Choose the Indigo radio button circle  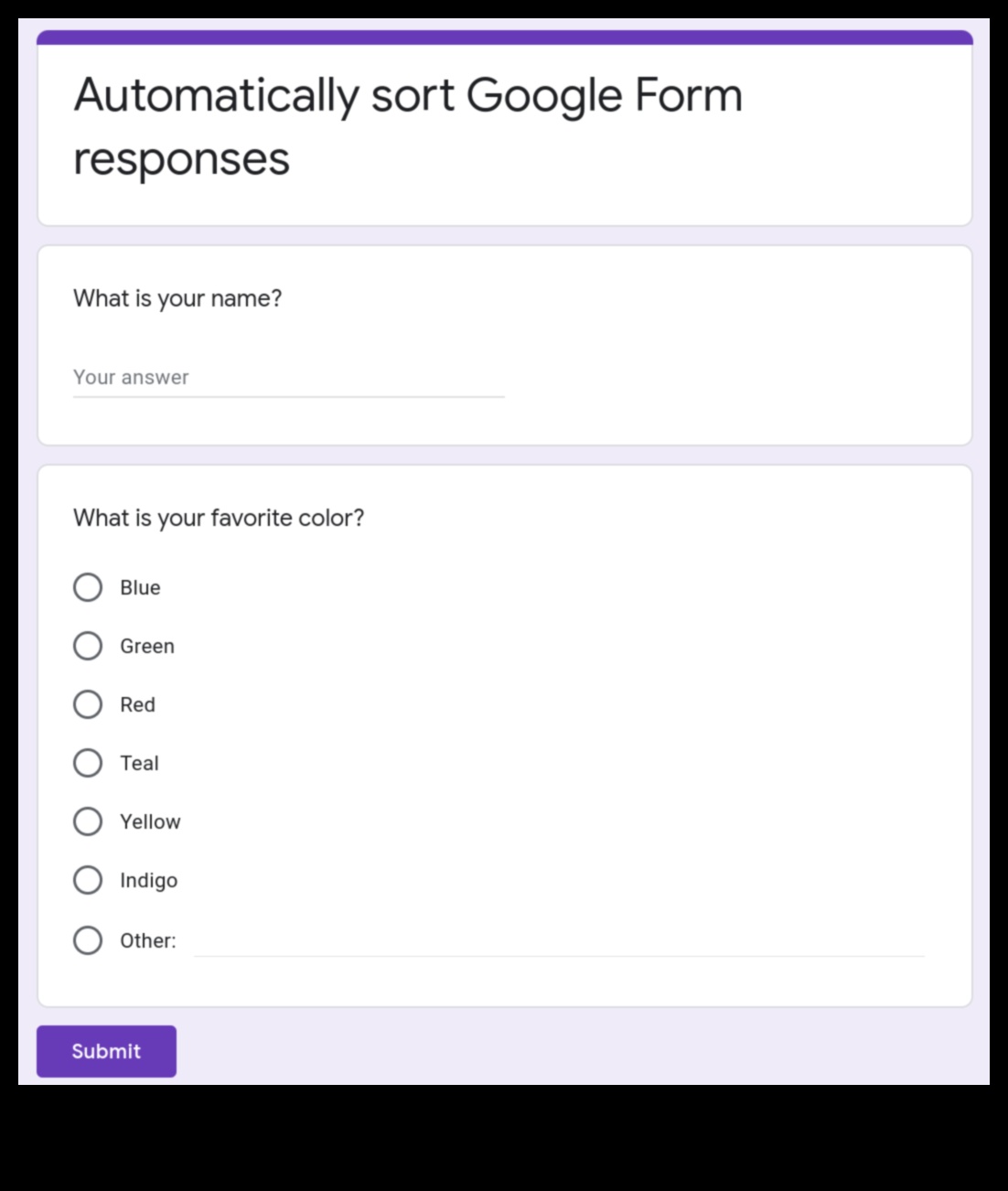[x=88, y=880]
